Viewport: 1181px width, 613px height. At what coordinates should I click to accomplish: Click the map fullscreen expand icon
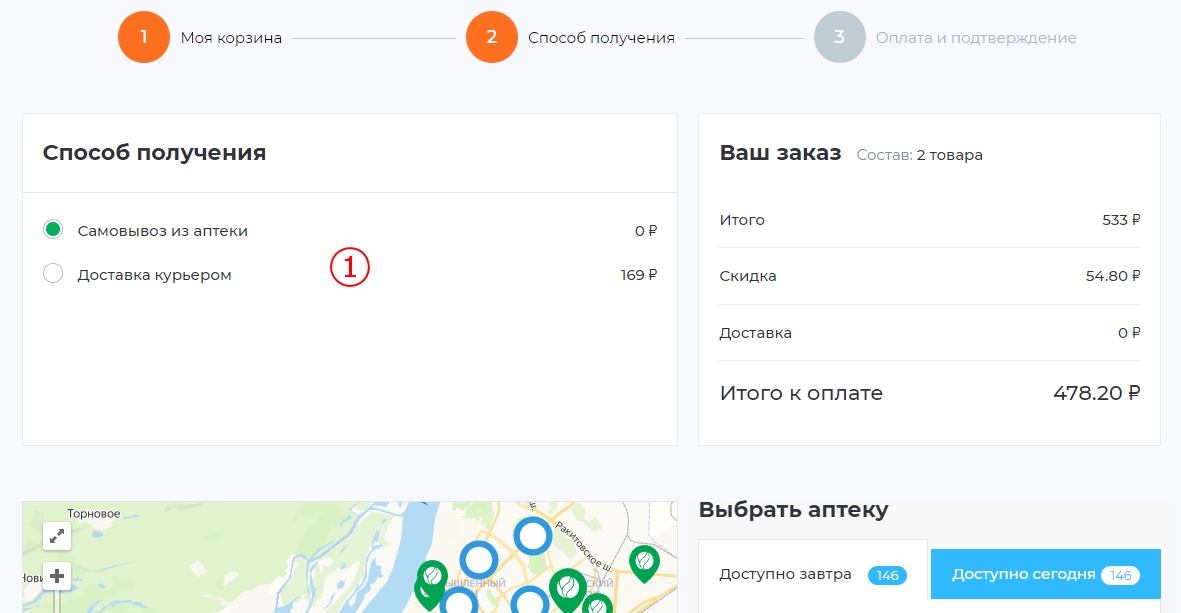57,536
